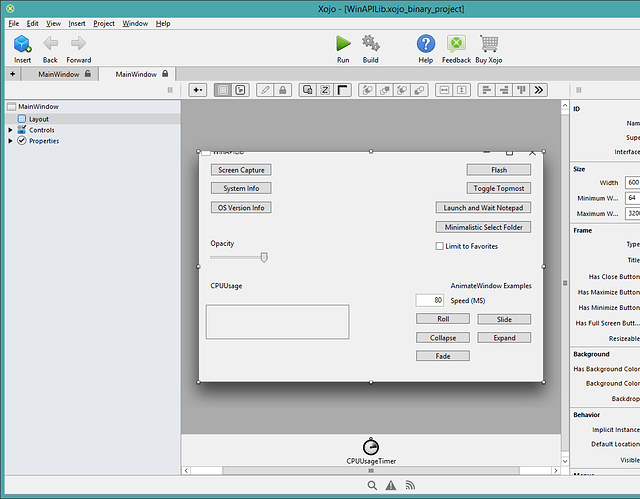Add a new tab with the plus icon
The width and height of the screenshot is (640, 499).
pos(13,74)
